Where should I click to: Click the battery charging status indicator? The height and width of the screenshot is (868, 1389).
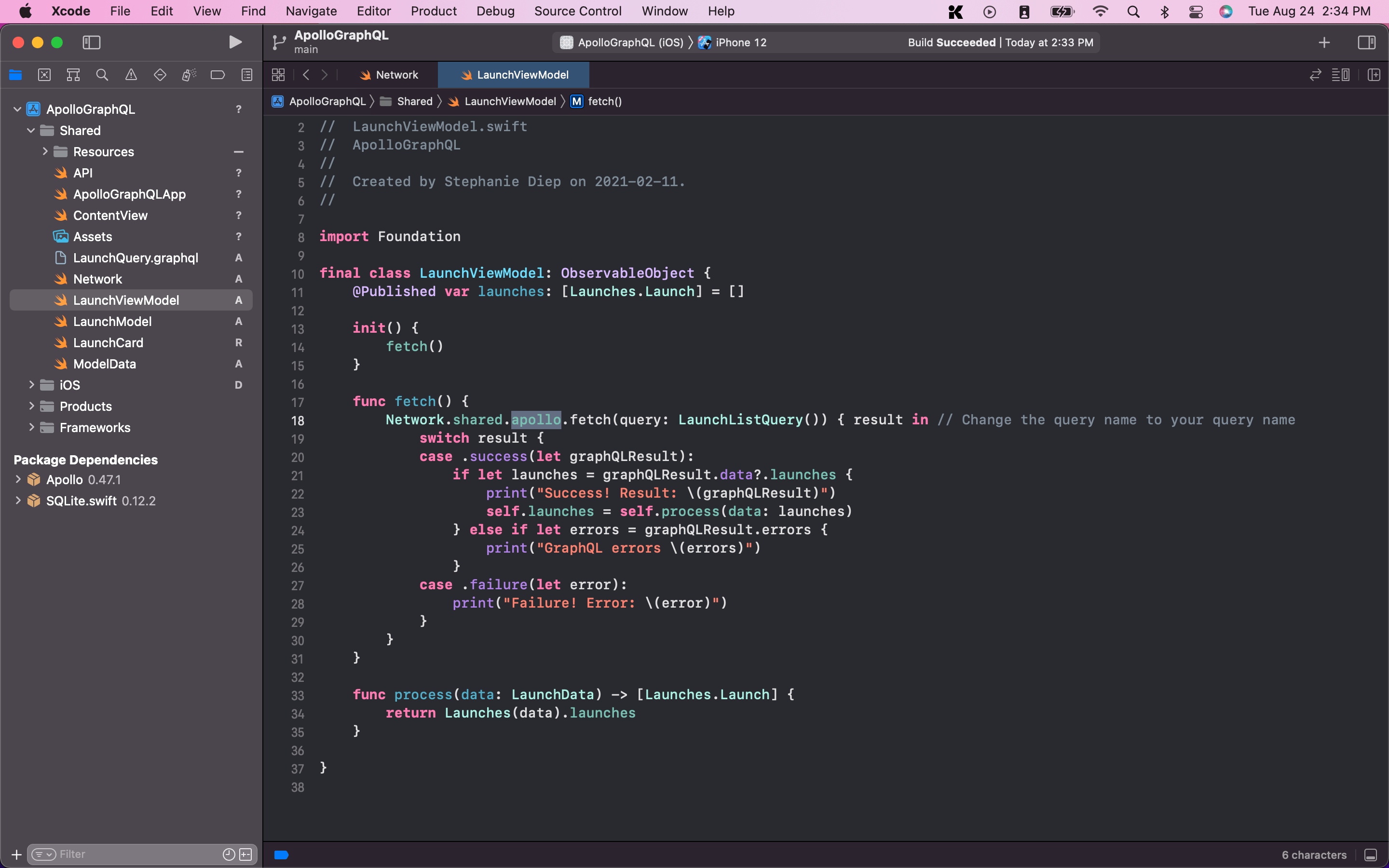tap(1062, 11)
